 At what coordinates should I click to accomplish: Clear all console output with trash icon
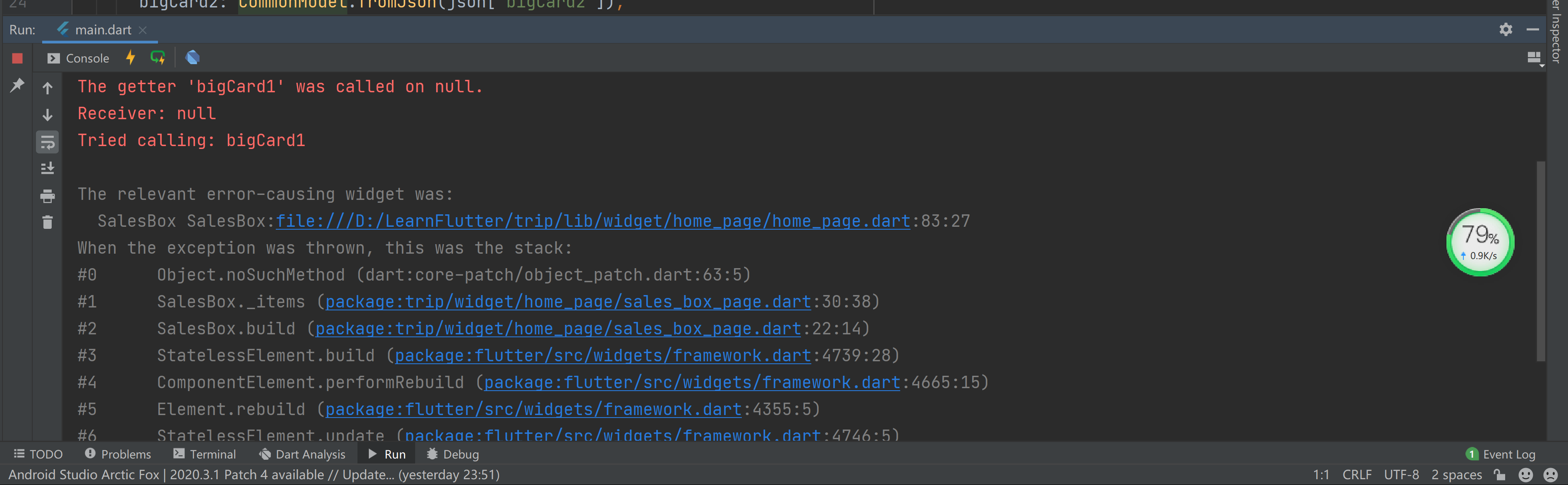click(x=48, y=222)
